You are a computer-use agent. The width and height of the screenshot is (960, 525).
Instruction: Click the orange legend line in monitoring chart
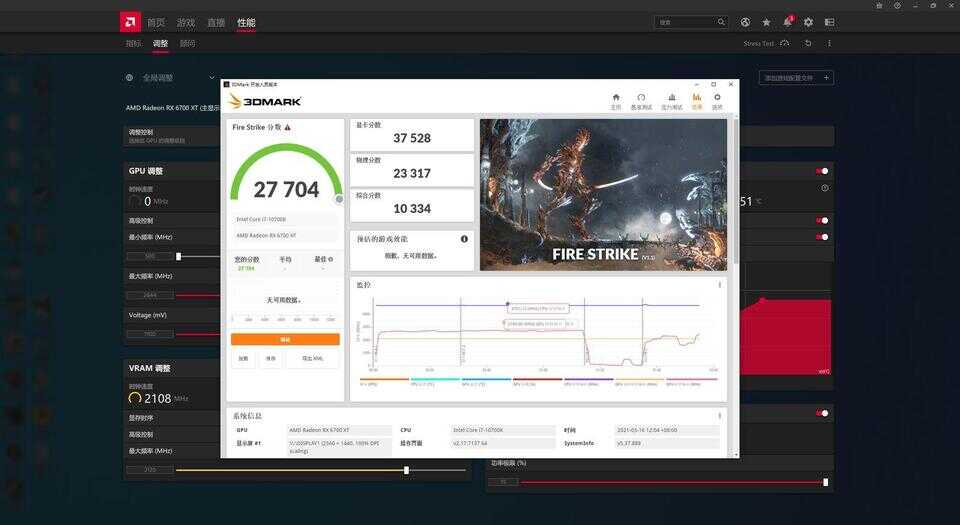[384, 379]
